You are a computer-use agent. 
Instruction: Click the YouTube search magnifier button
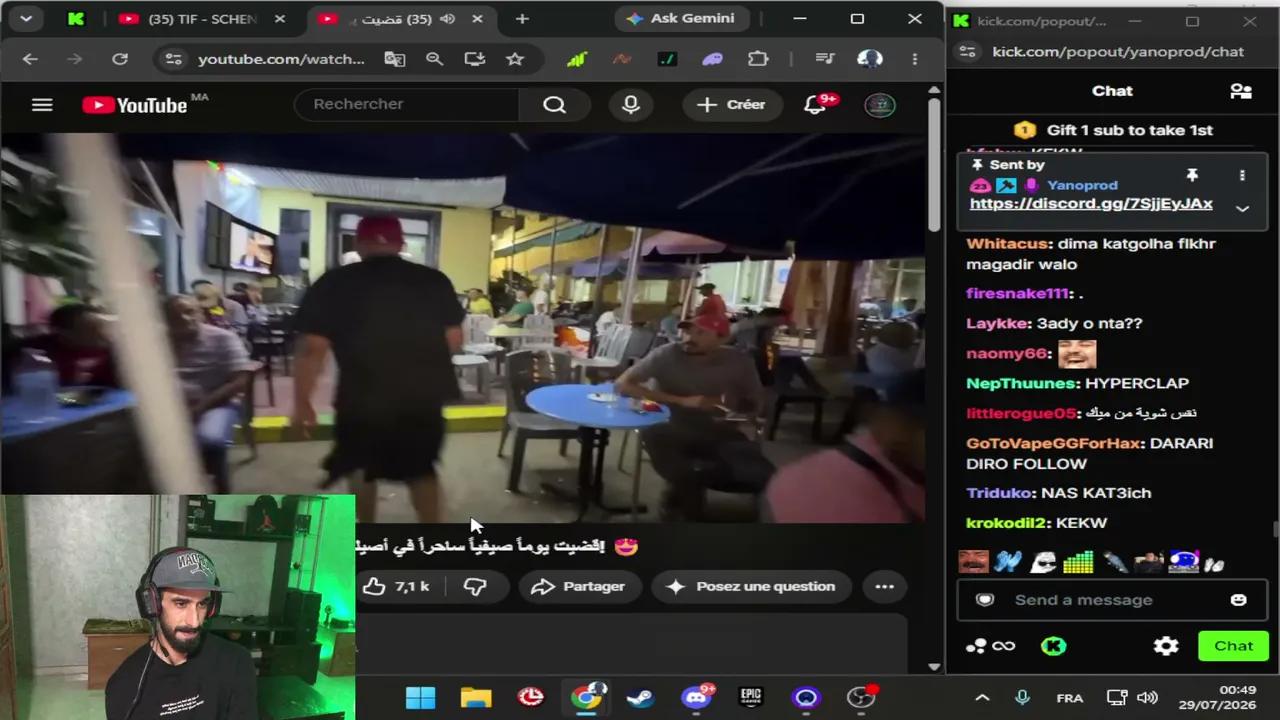[x=554, y=105]
